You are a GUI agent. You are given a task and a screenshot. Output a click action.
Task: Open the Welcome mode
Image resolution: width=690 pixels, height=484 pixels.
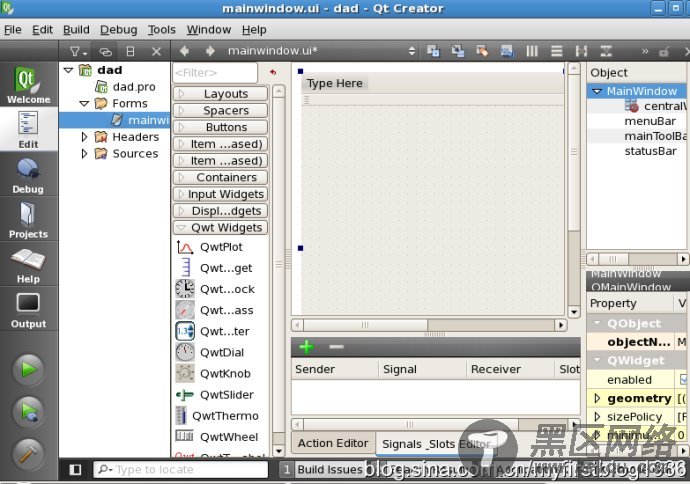tap(29, 85)
